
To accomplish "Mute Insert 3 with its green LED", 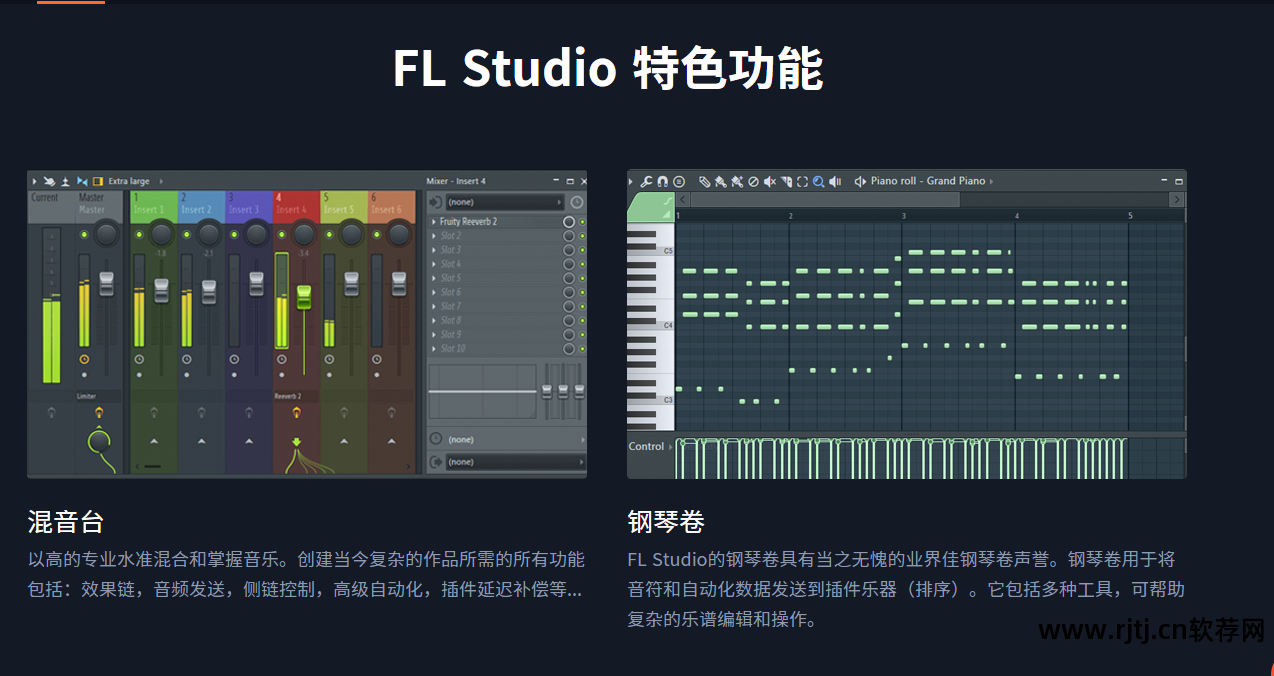I will (x=234, y=234).
